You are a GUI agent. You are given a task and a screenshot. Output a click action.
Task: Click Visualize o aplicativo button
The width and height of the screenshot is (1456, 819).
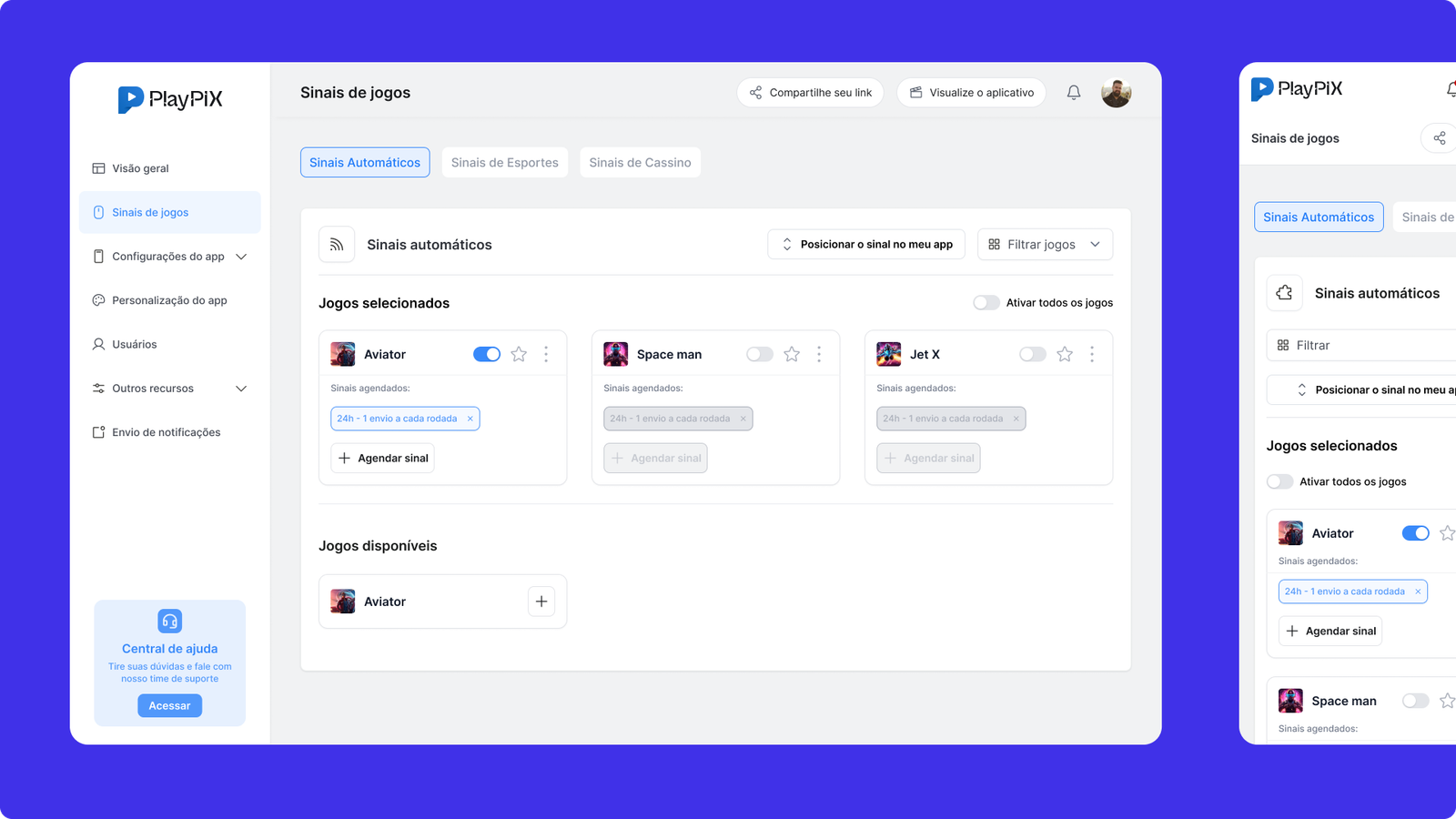[x=971, y=93]
